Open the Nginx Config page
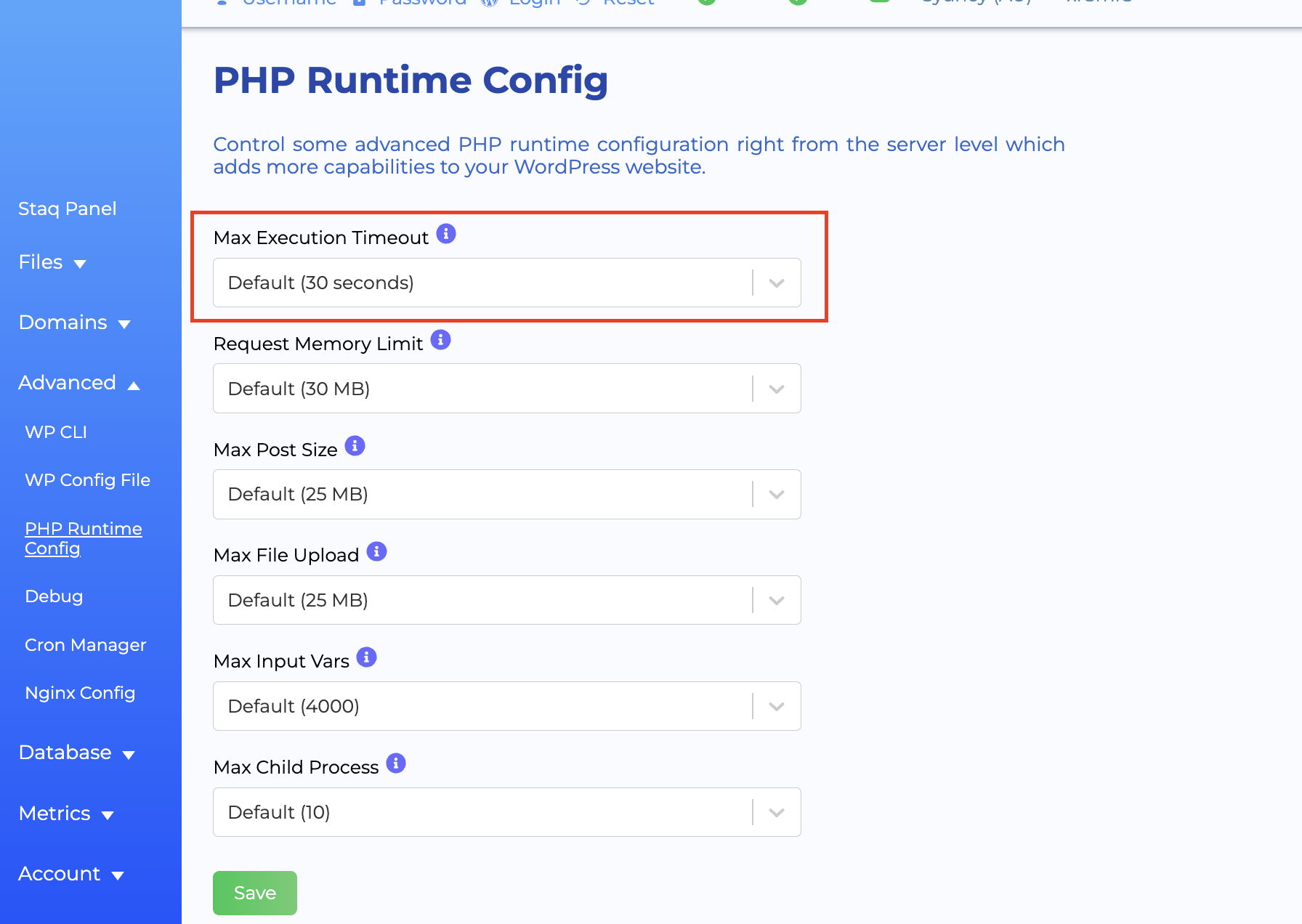This screenshot has height=924, width=1302. pyautogui.click(x=80, y=693)
